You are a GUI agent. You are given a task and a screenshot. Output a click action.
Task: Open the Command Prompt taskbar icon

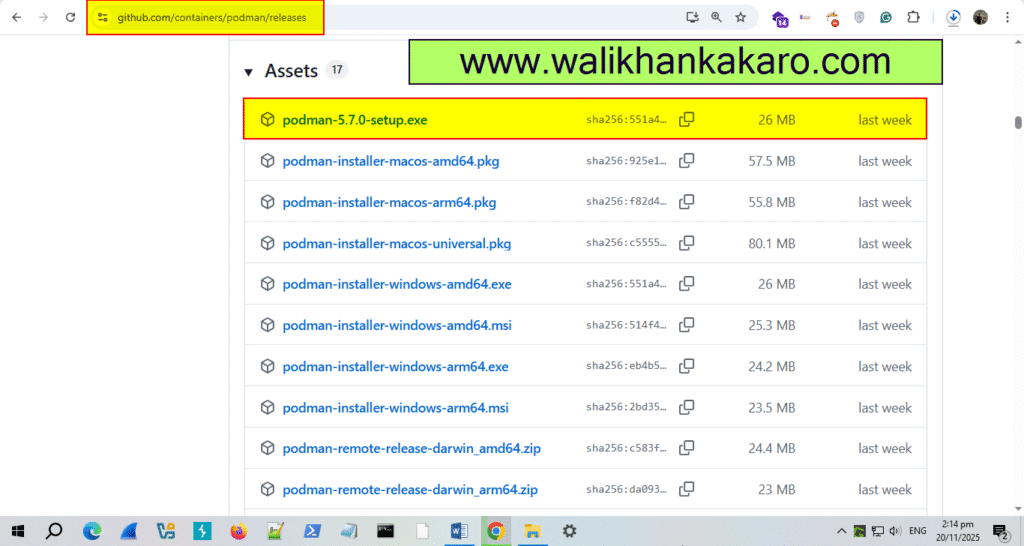coord(385,531)
